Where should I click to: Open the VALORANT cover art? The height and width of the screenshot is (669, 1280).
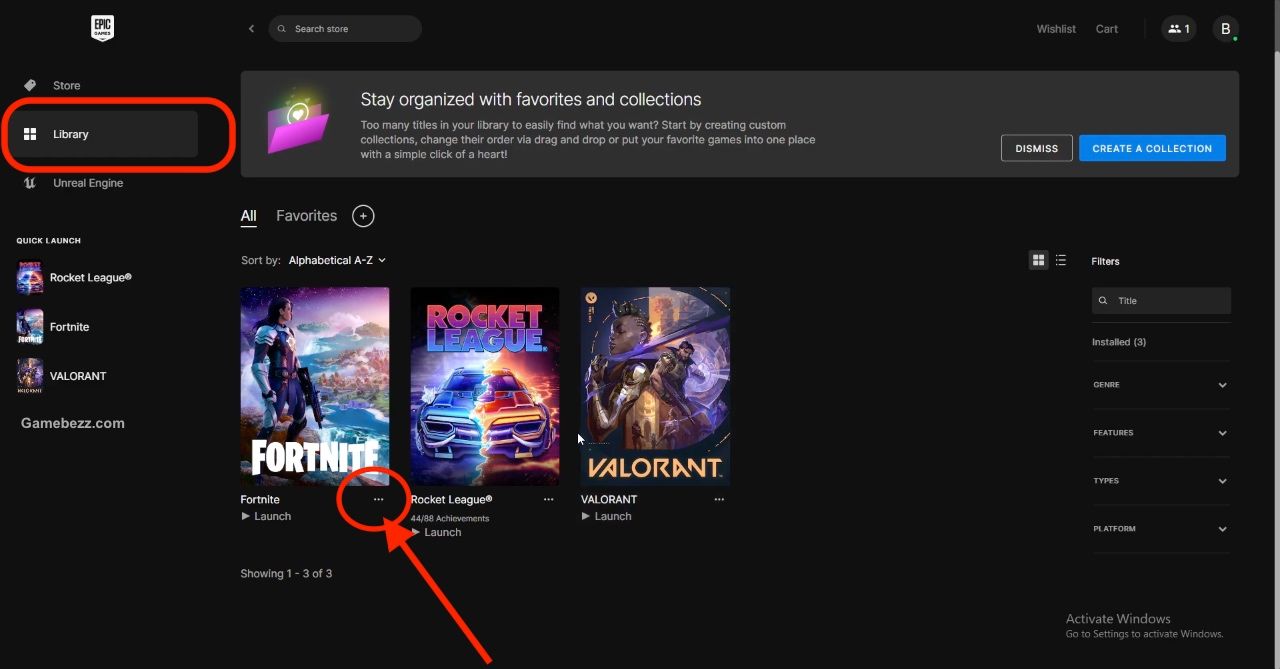pos(655,386)
